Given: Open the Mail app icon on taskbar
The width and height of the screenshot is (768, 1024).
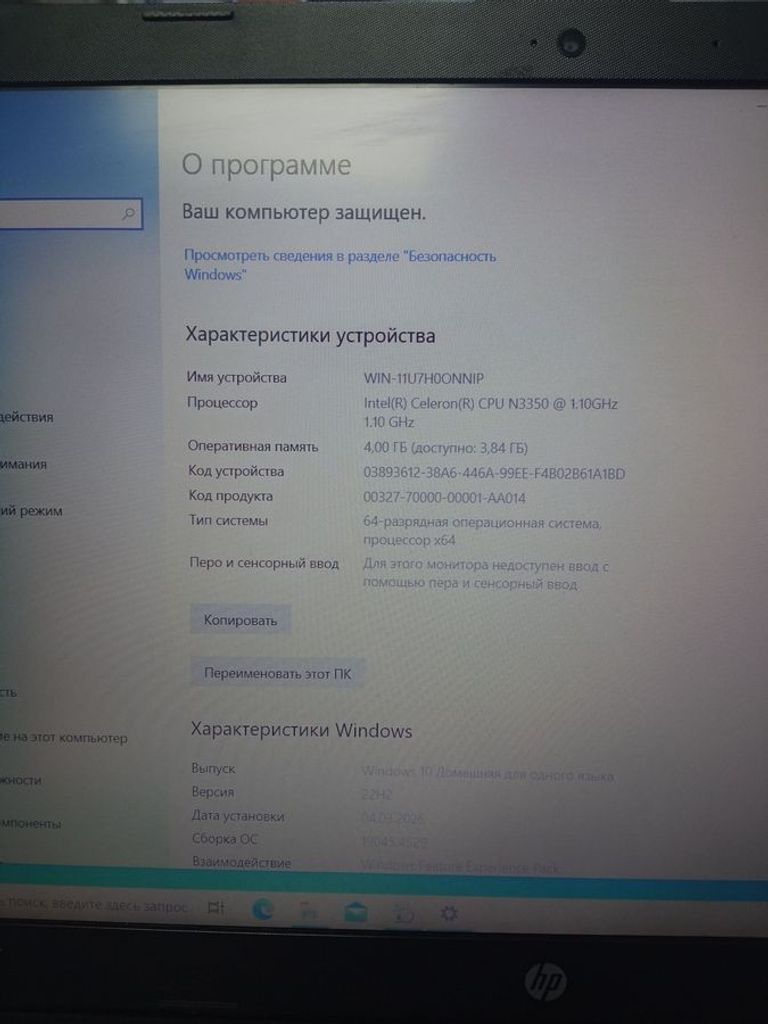Looking at the screenshot, I should 356,912.
